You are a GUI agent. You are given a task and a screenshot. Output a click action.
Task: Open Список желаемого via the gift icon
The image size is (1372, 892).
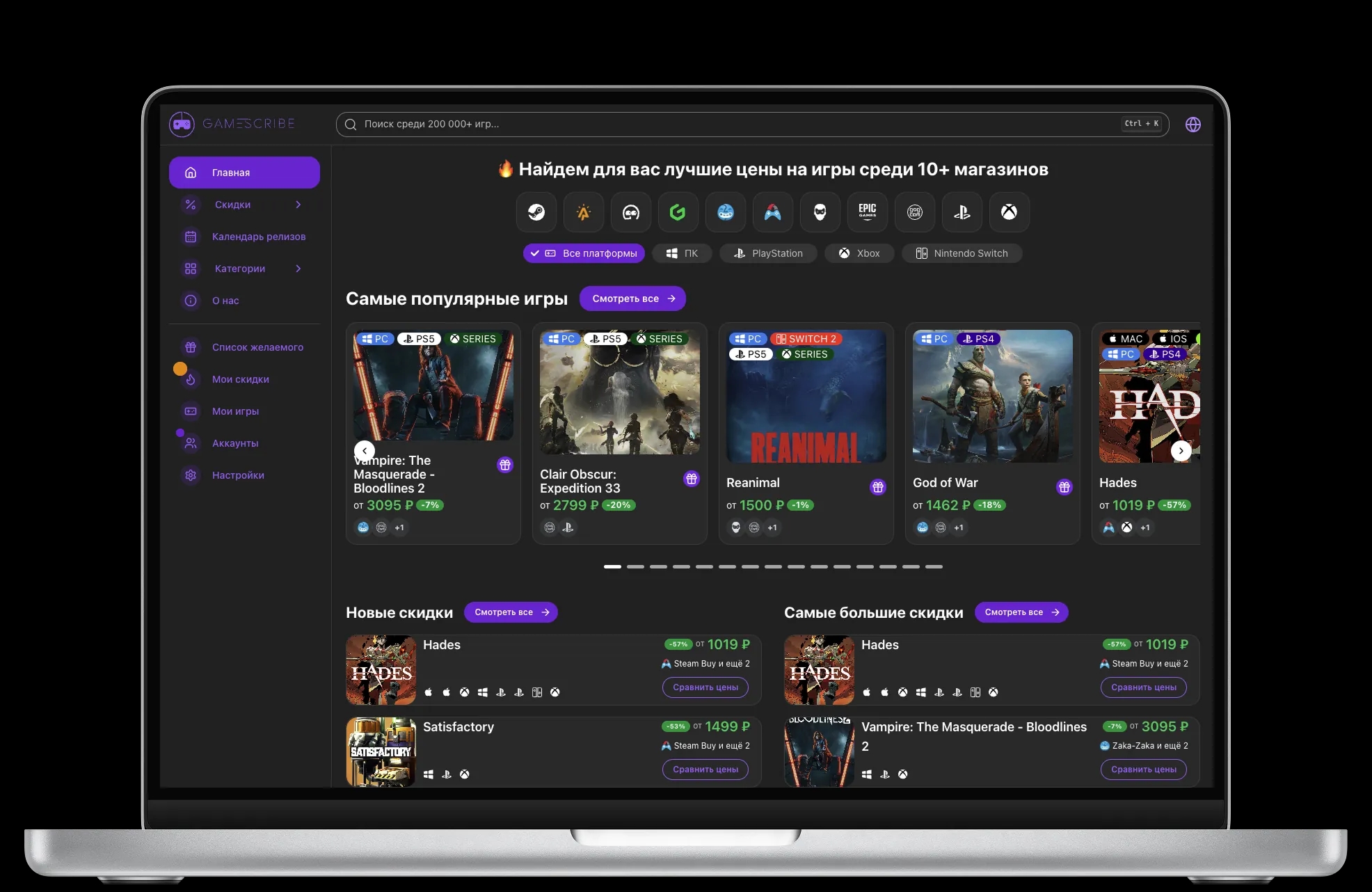[x=191, y=347]
